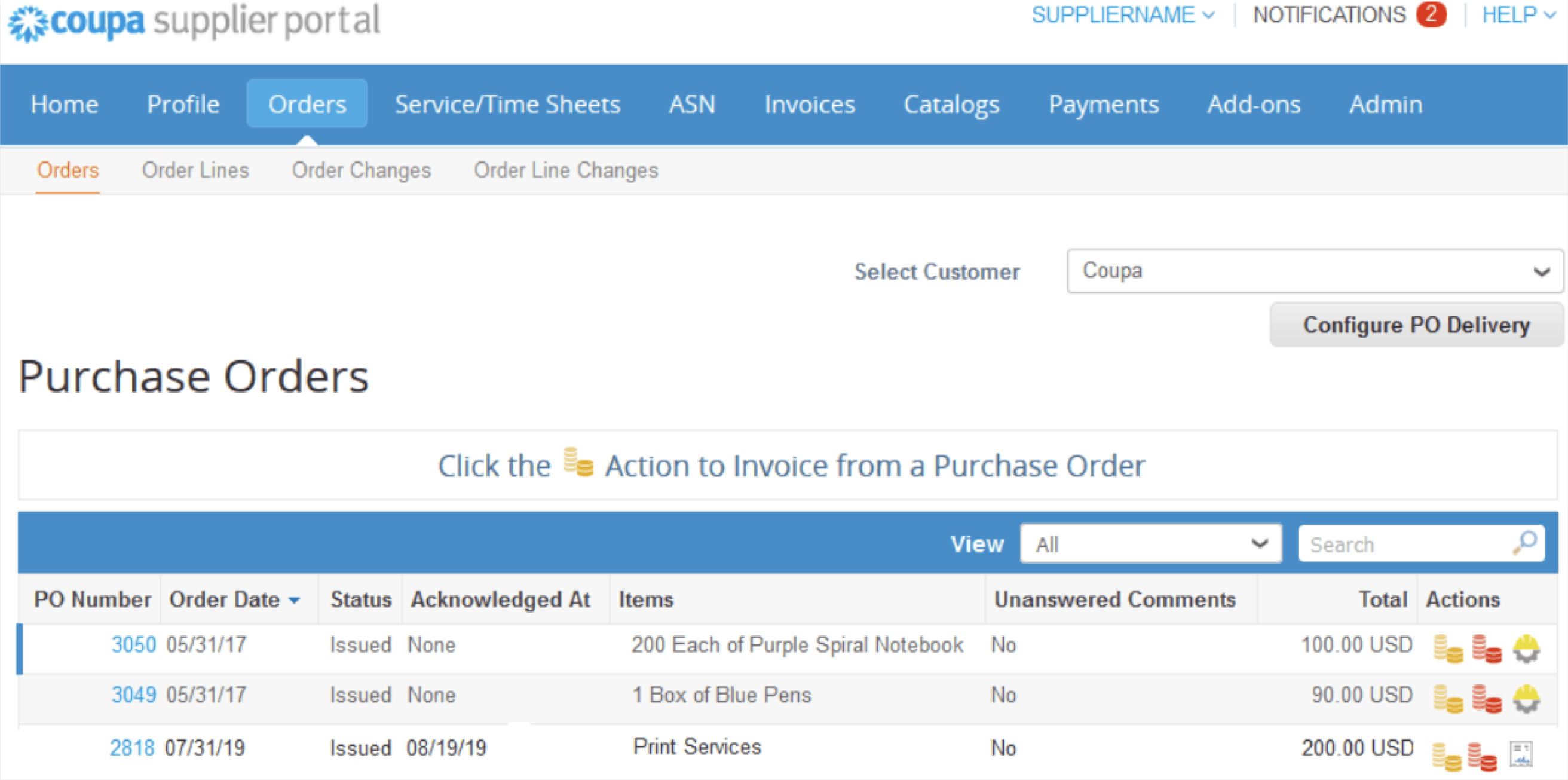The width and height of the screenshot is (1568, 780).
Task: Switch to the Payments tab
Action: coord(1104,103)
